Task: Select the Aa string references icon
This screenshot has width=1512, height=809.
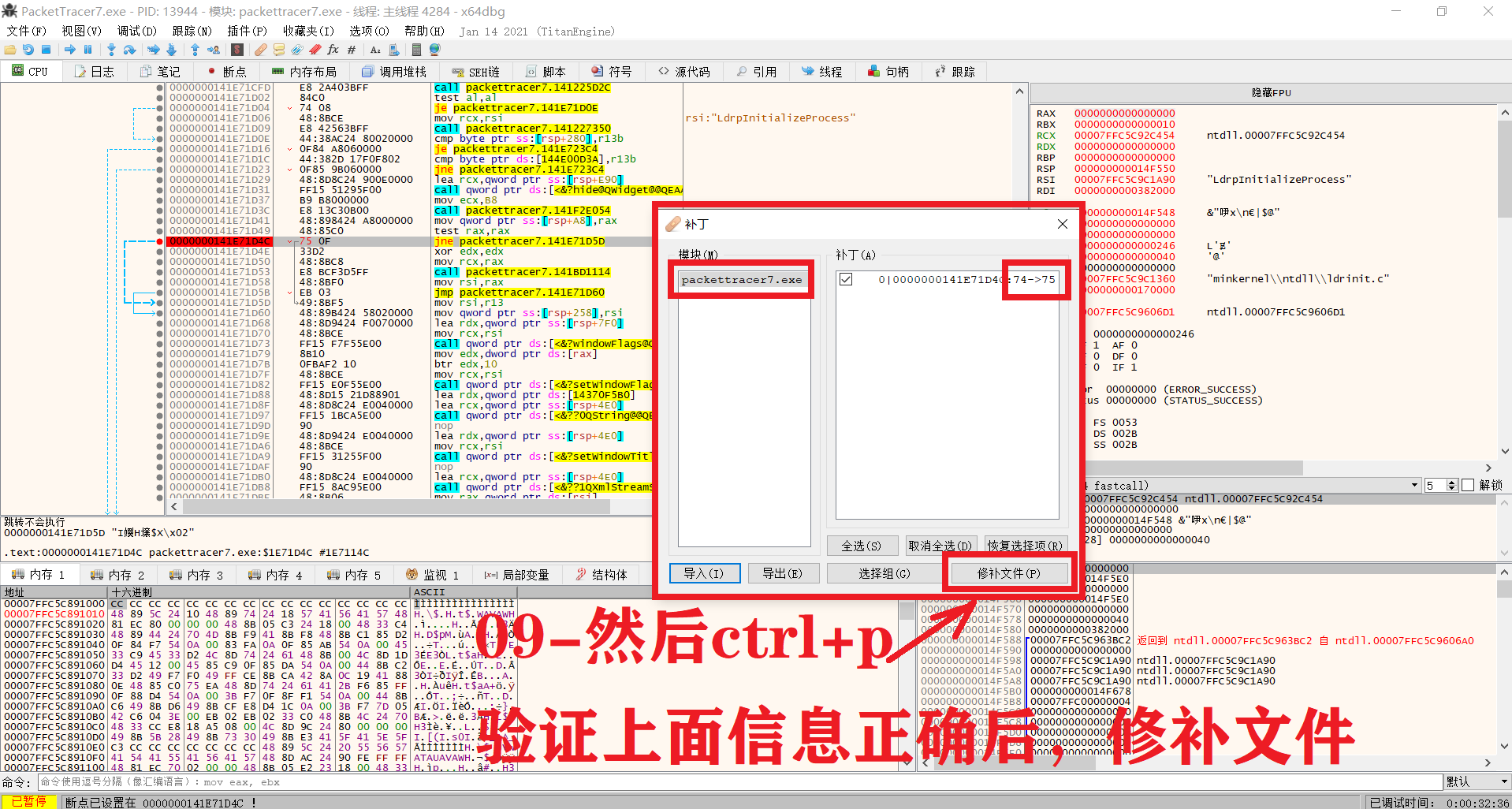Action: tap(374, 50)
